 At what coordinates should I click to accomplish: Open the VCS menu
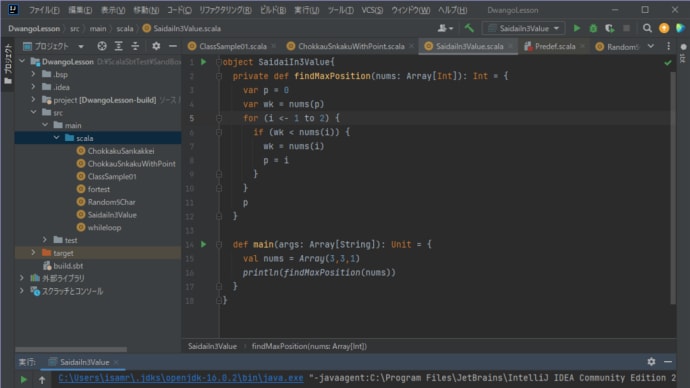click(x=372, y=10)
